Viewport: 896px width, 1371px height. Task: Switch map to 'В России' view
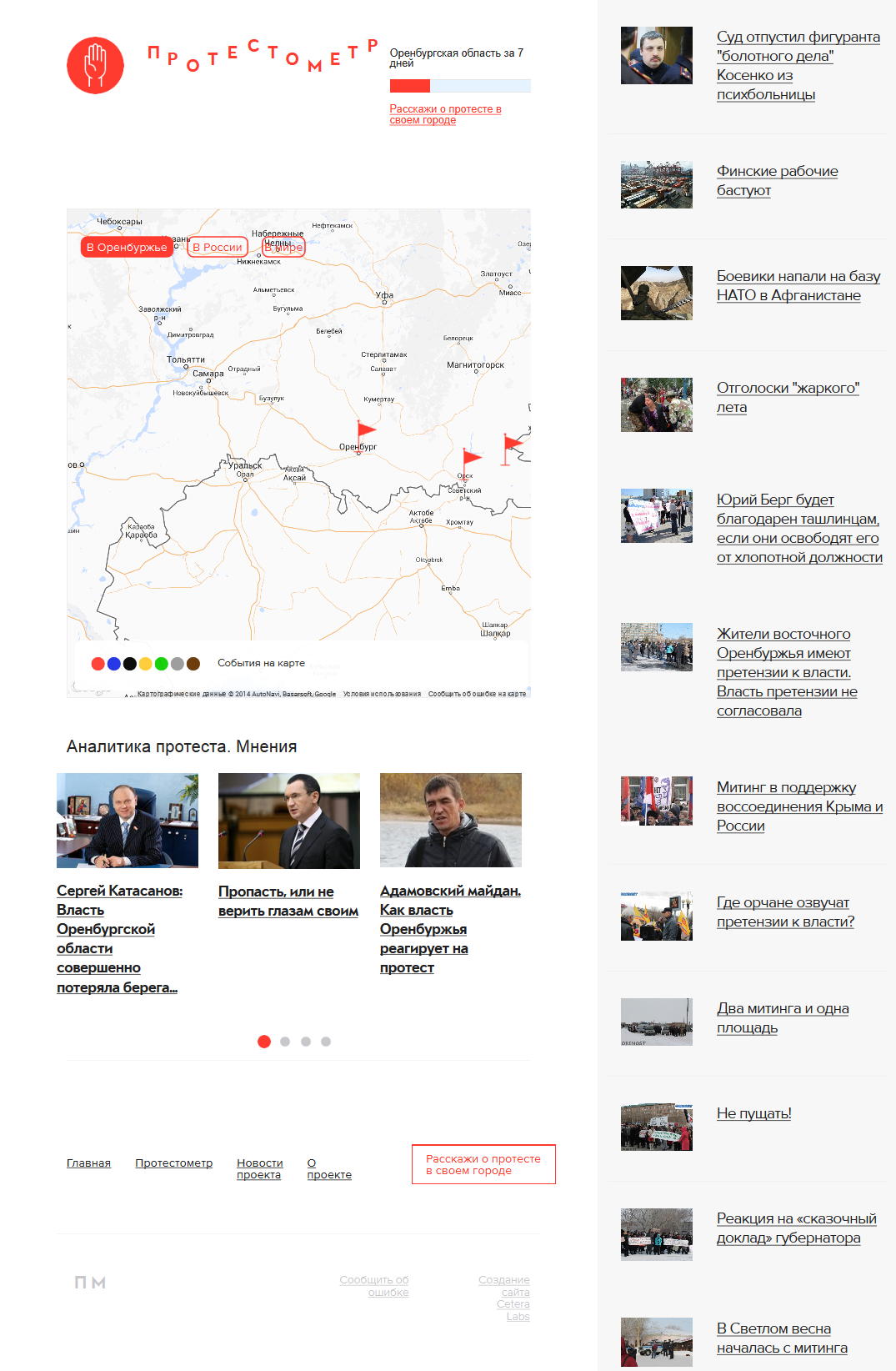[x=217, y=248]
